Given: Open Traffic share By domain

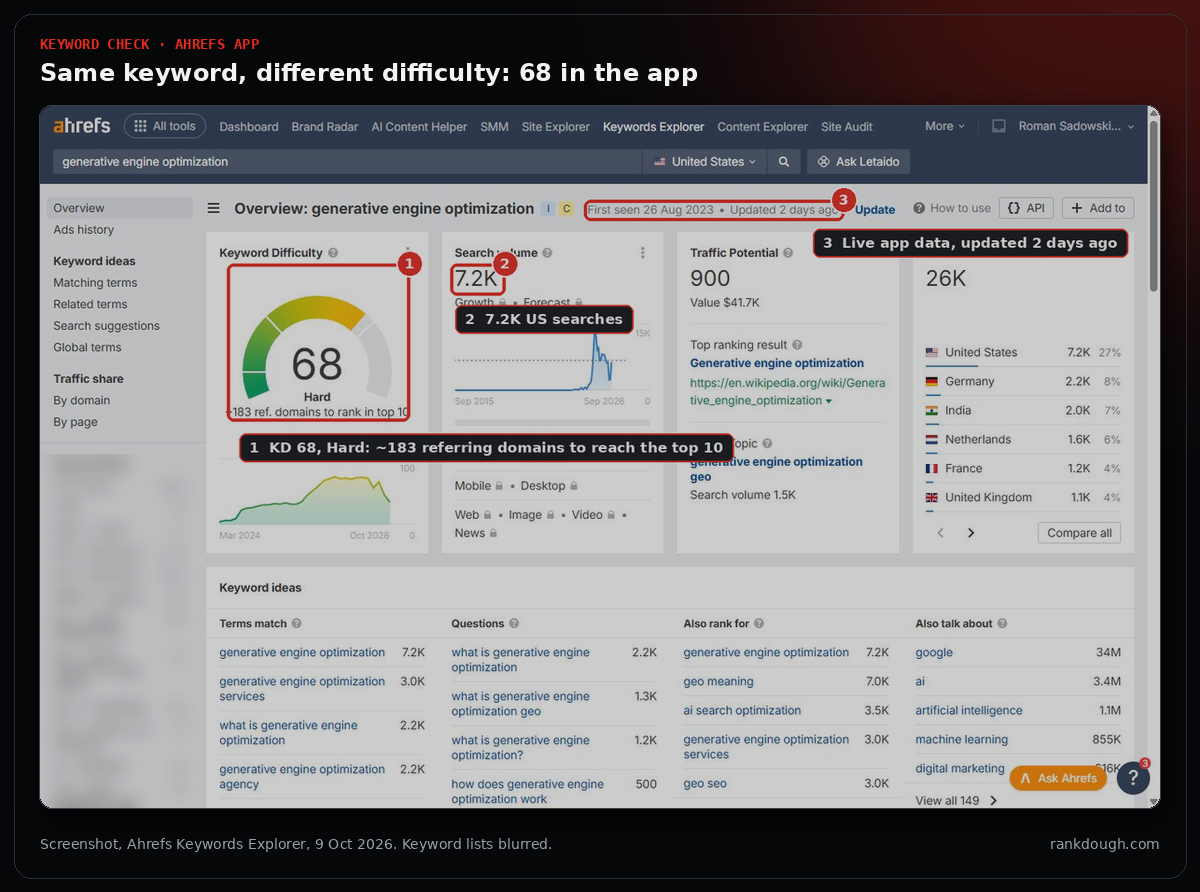Looking at the screenshot, I should pyautogui.click(x=82, y=400).
